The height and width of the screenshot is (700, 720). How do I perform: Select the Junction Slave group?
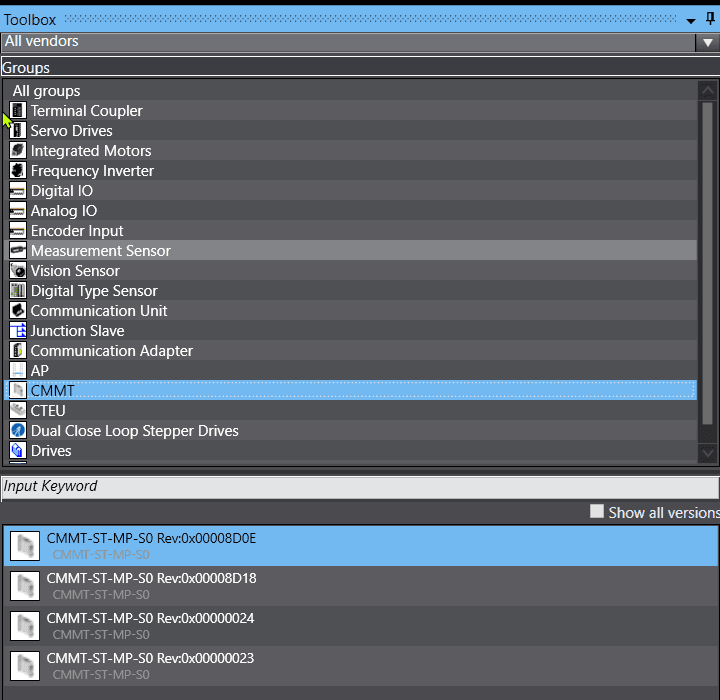point(351,330)
